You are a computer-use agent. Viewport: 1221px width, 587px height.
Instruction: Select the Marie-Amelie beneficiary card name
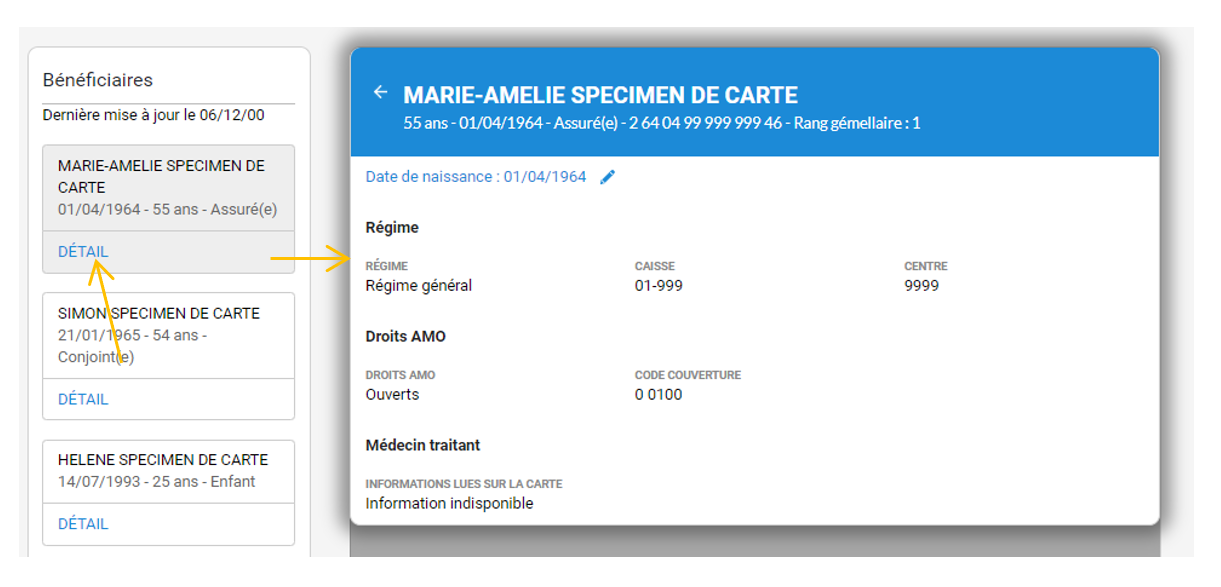(161, 176)
